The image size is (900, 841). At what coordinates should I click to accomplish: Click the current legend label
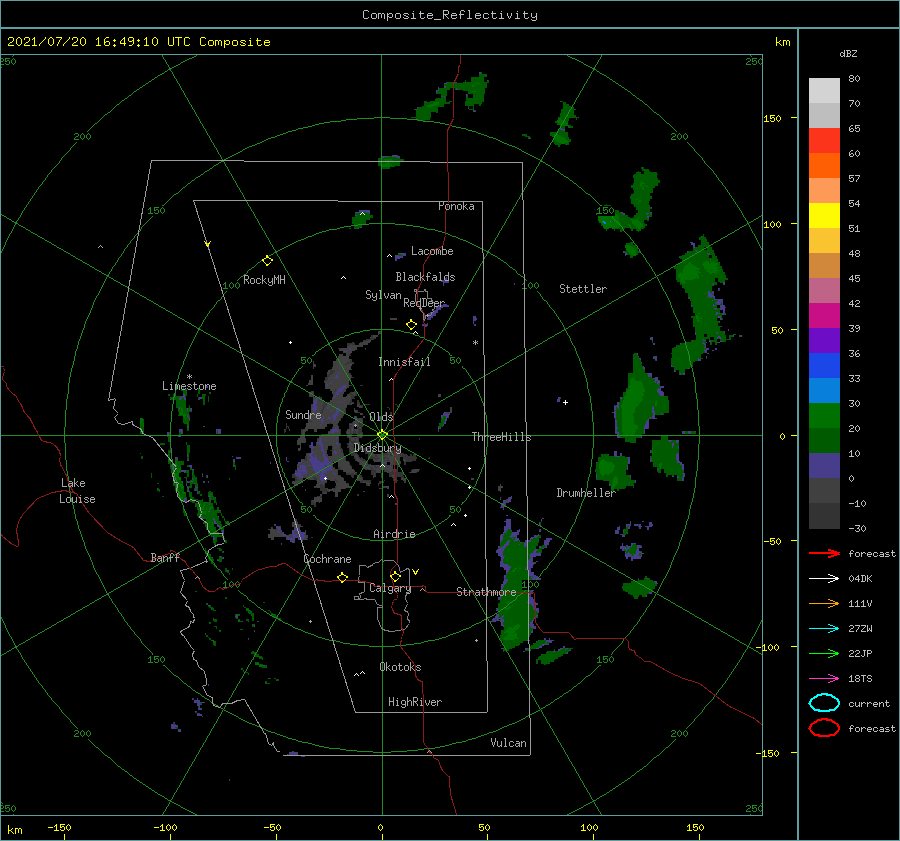pos(869,704)
